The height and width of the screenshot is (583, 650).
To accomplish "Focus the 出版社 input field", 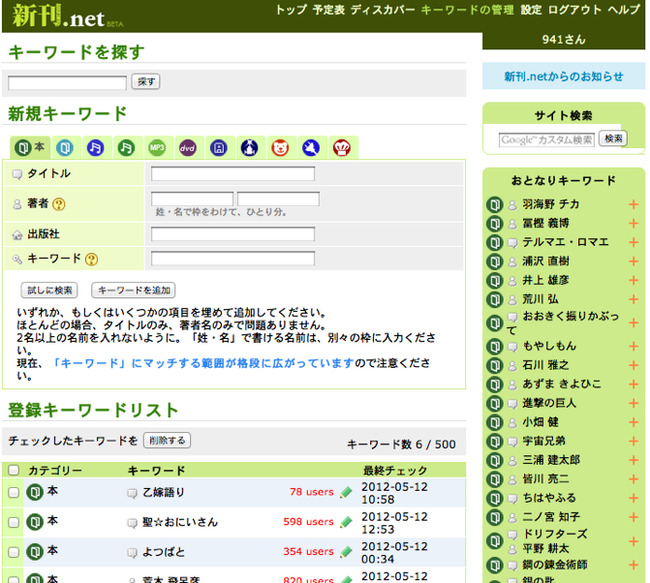I will pyautogui.click(x=233, y=234).
